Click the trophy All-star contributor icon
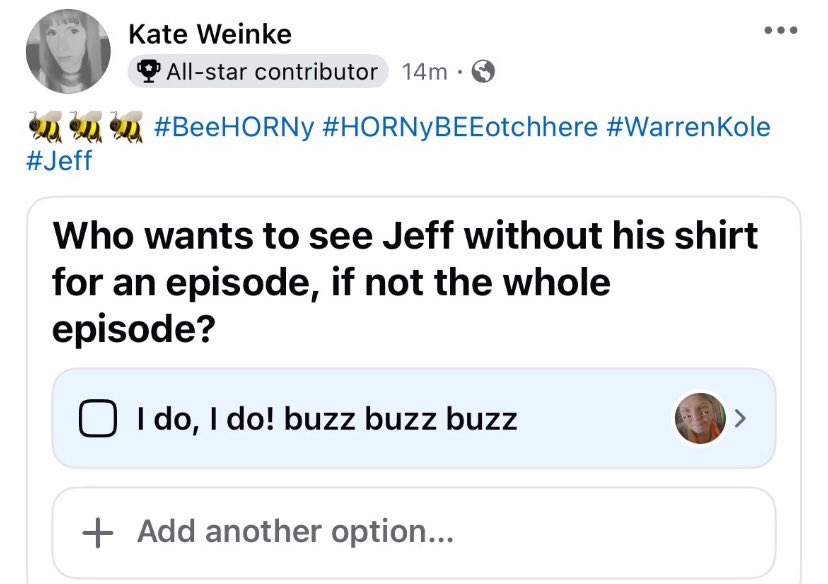This screenshot has height=584, width=828. click(x=149, y=71)
